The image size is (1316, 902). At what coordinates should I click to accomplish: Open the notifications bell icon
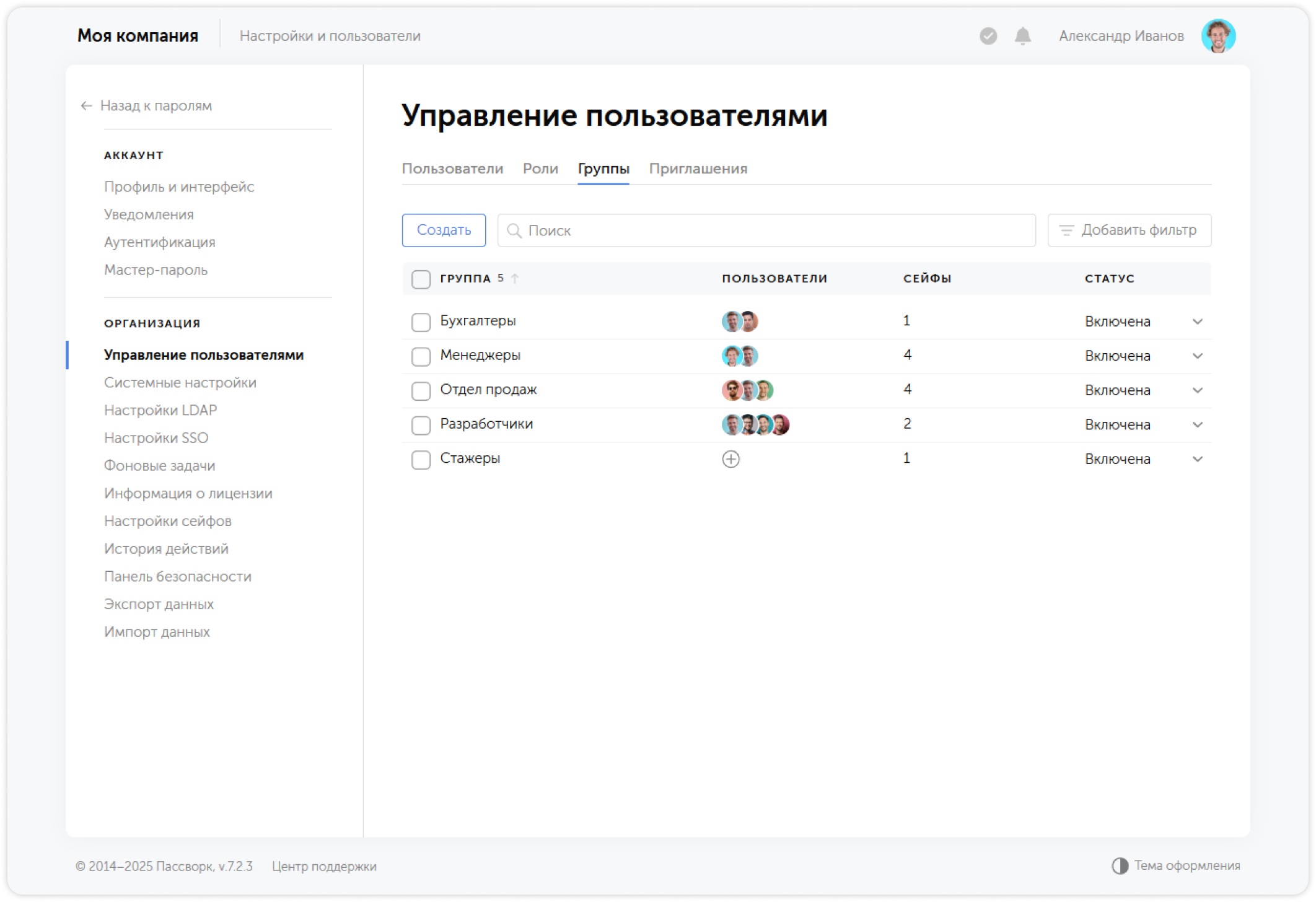tap(1022, 36)
